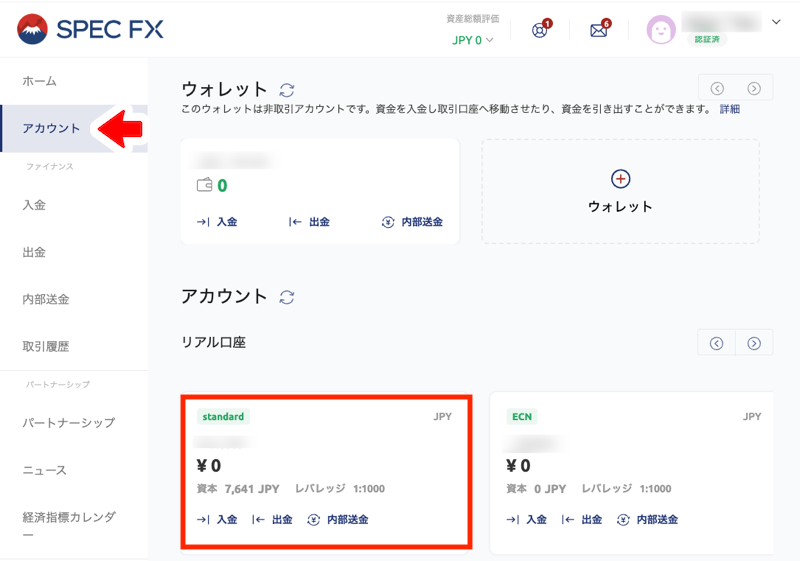The image size is (800, 561).
Task: Go to next real account with right arrow
Action: click(x=754, y=343)
